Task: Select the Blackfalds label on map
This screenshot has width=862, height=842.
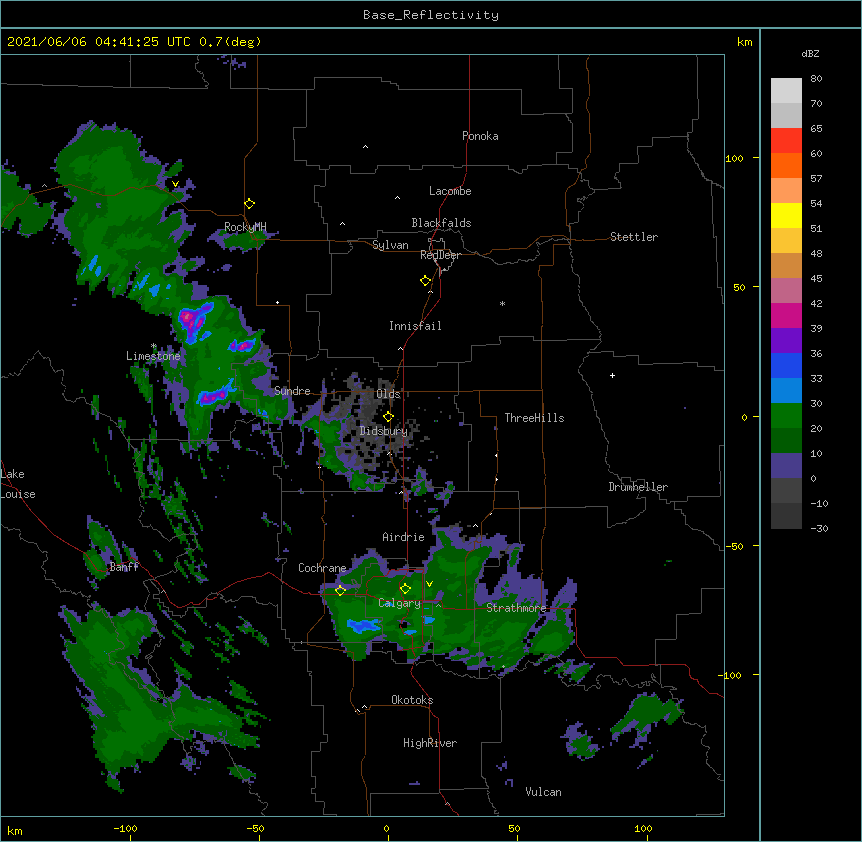Action: pos(441,223)
